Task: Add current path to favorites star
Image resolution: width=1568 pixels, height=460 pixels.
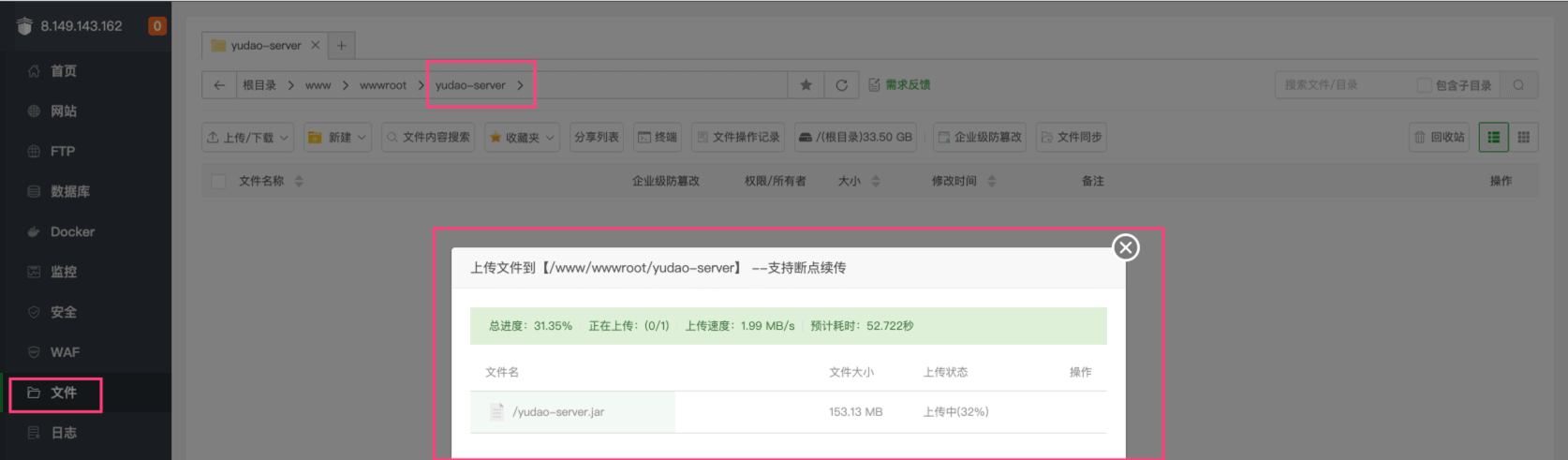Action: click(806, 85)
